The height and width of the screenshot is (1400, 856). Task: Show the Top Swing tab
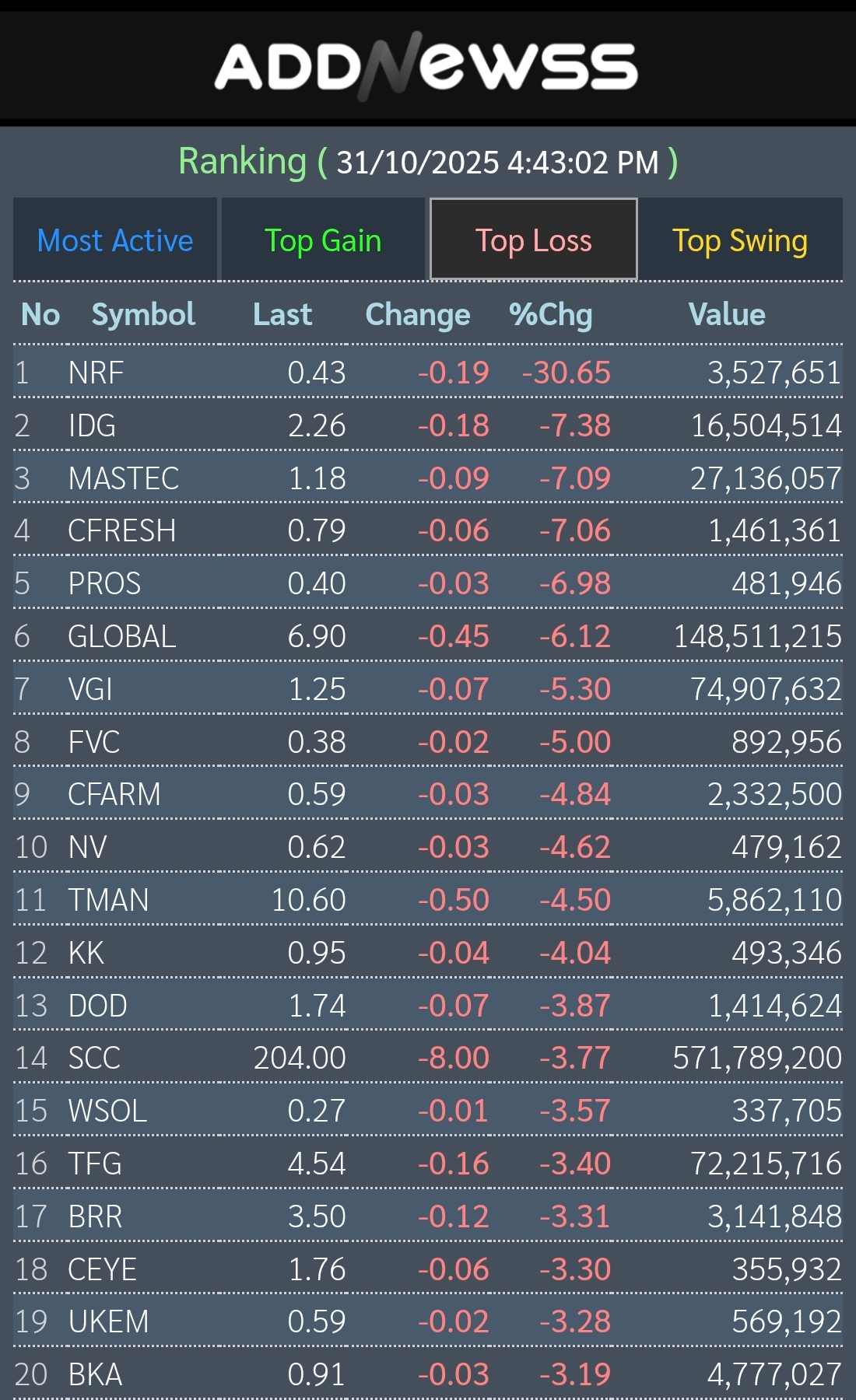coord(739,240)
